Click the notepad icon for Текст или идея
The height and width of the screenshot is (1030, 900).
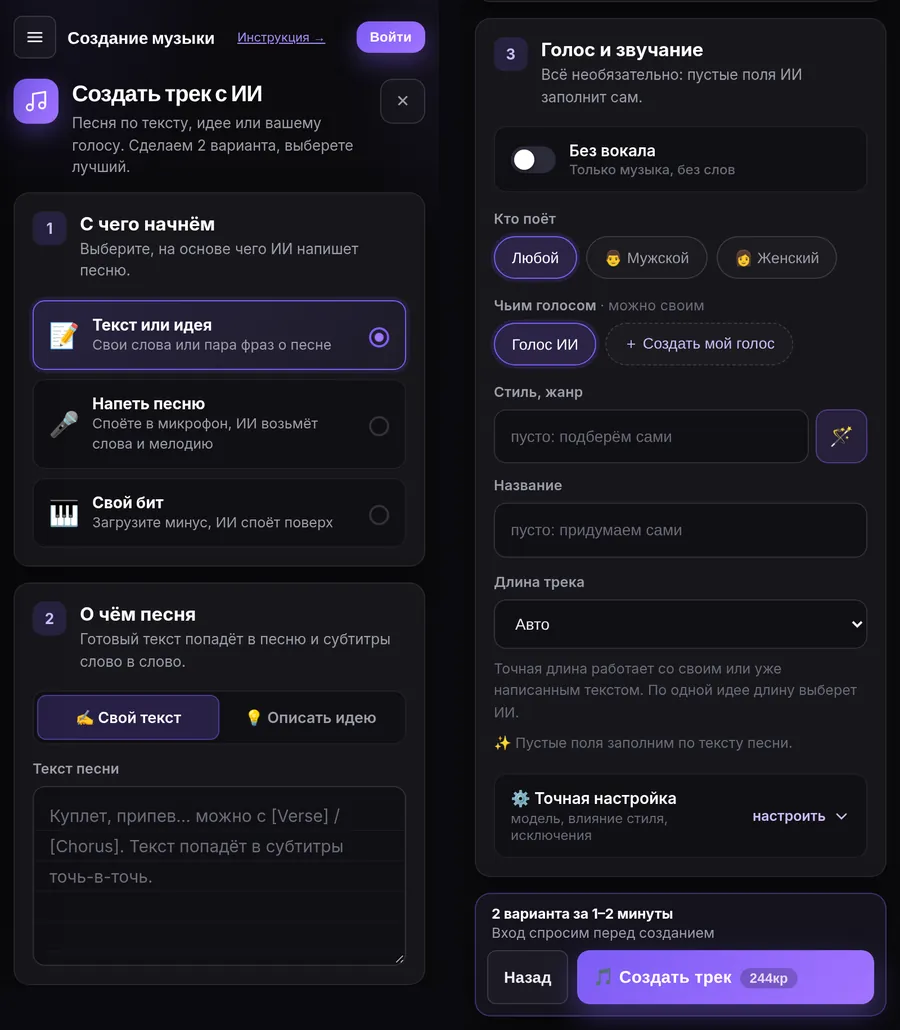[64, 336]
